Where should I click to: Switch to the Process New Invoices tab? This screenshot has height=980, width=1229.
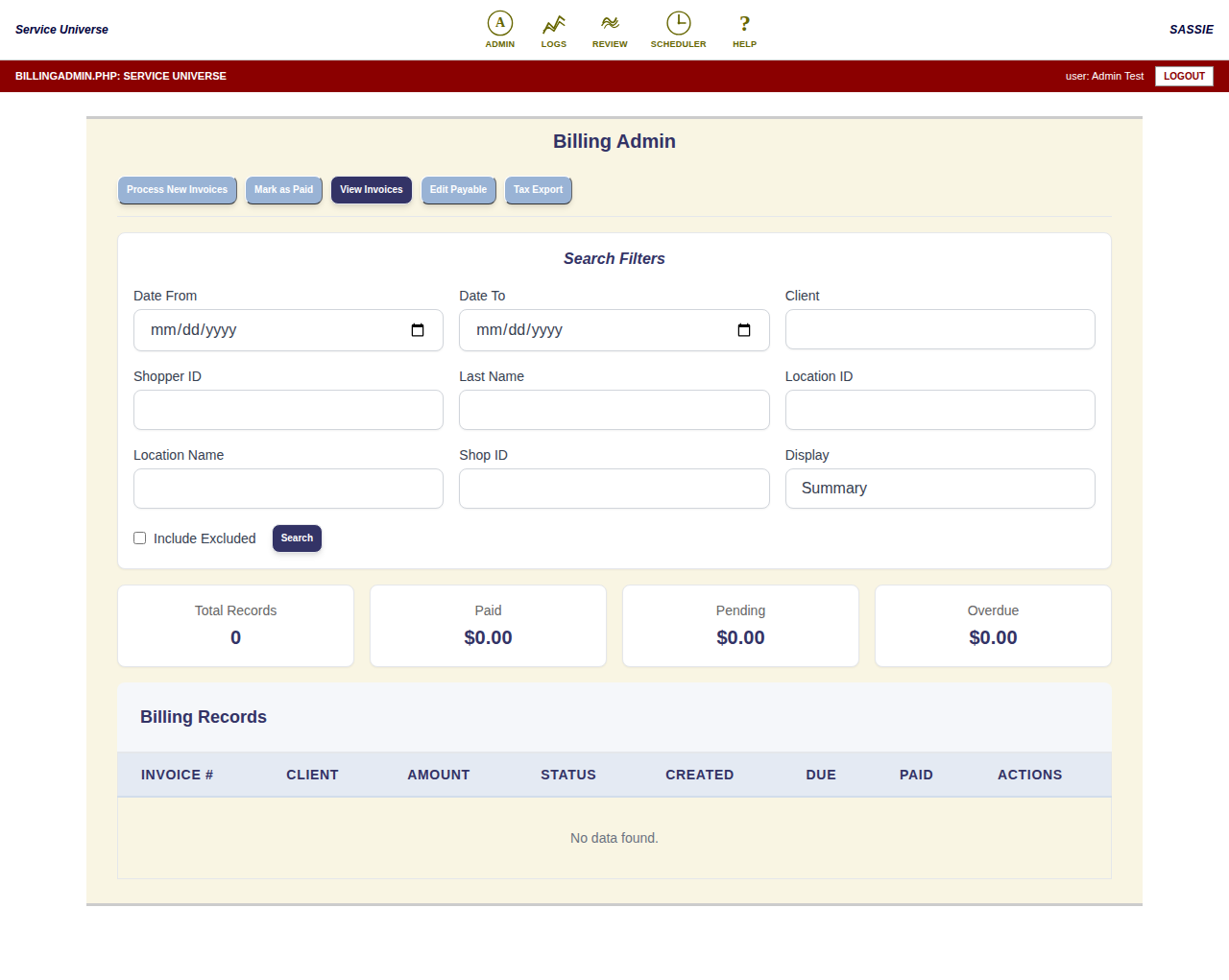point(177,190)
